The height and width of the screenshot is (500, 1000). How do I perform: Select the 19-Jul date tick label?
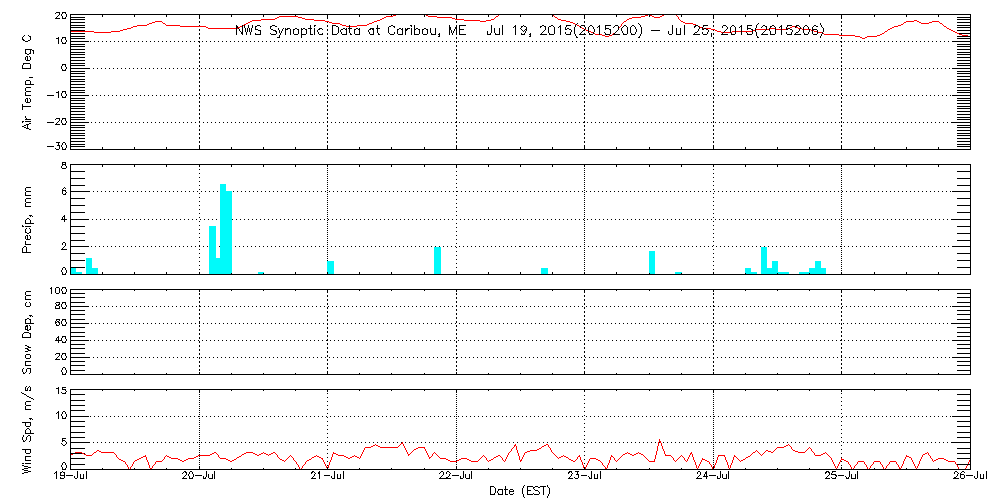click(71, 478)
